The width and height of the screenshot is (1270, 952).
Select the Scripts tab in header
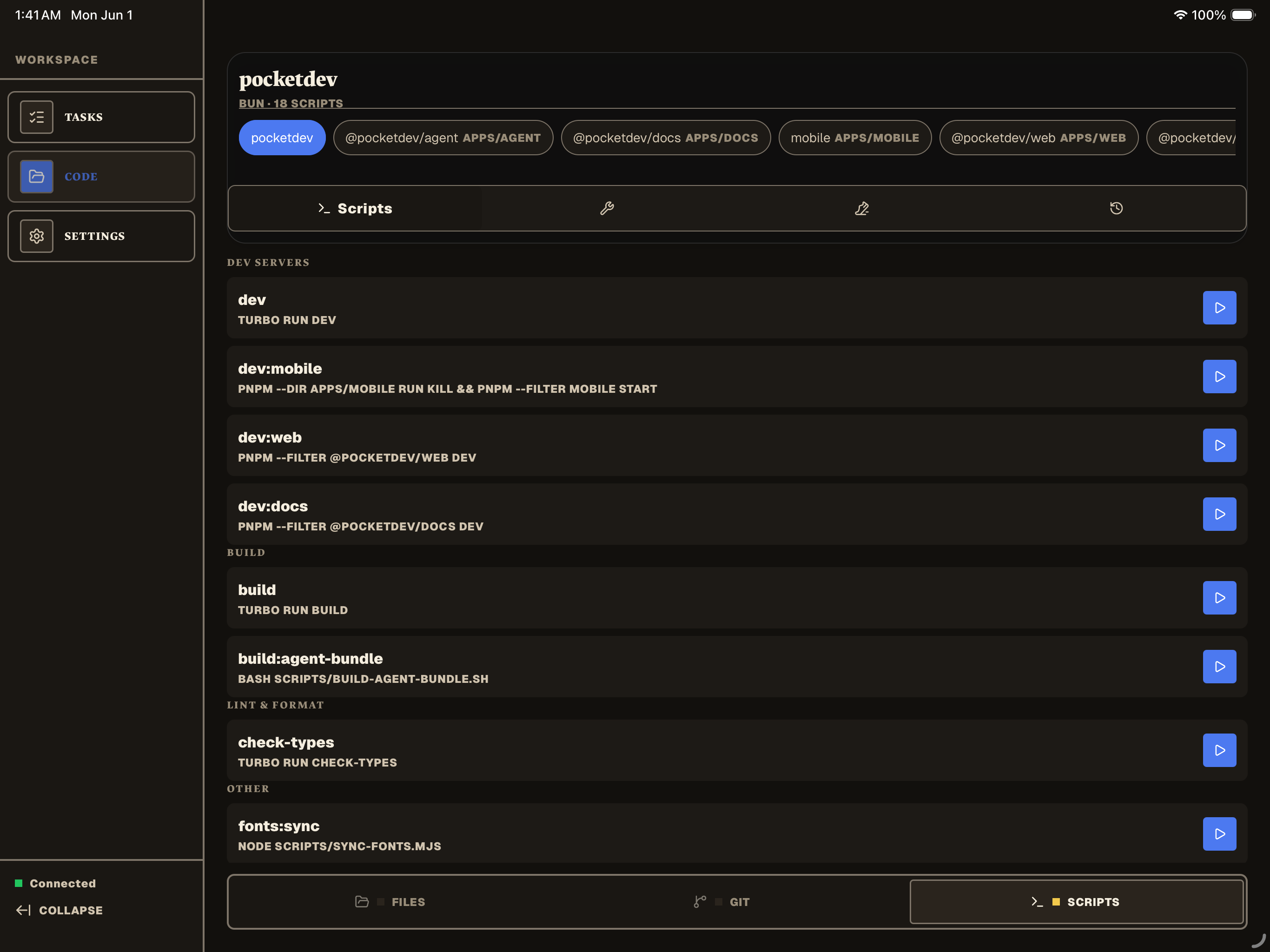click(356, 208)
